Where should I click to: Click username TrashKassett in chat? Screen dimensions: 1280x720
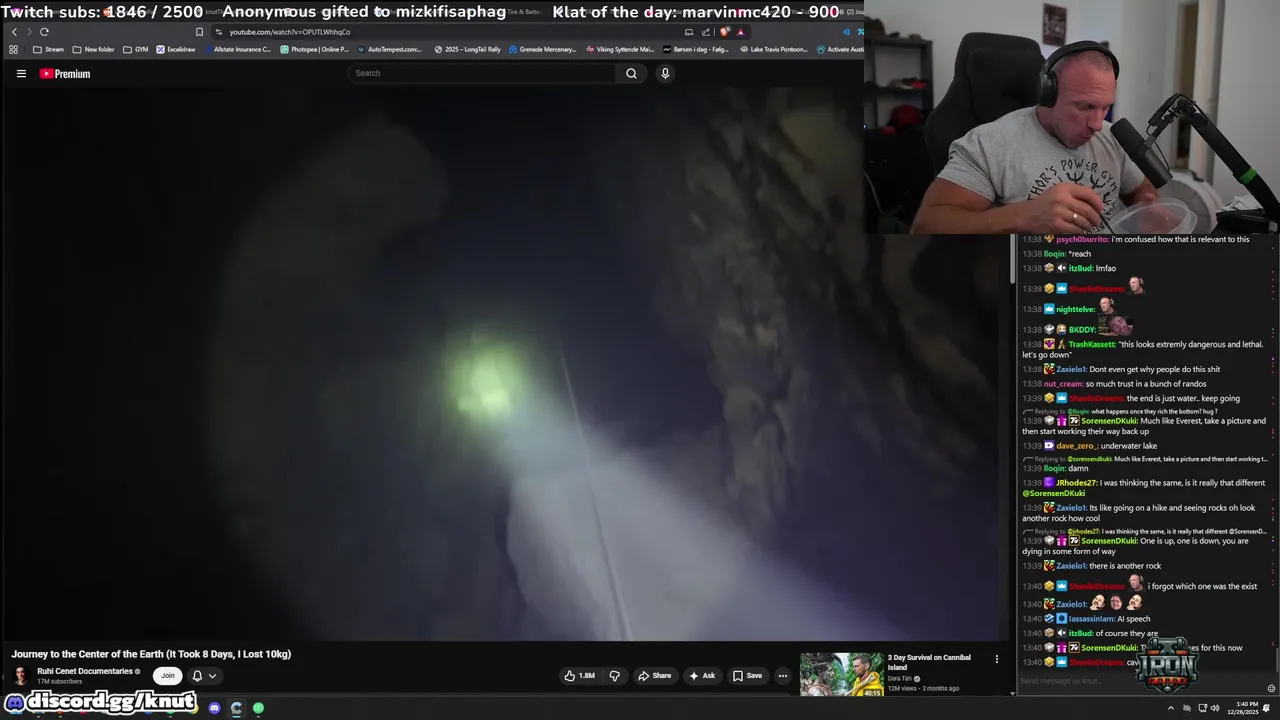1092,344
